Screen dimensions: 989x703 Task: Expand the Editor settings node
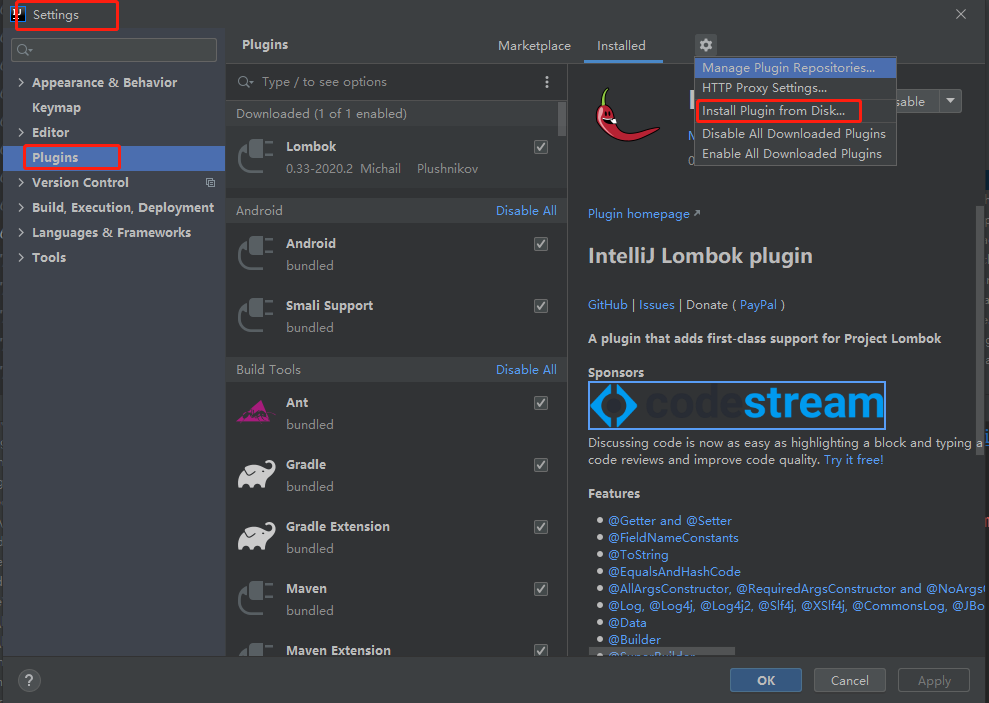coord(21,132)
